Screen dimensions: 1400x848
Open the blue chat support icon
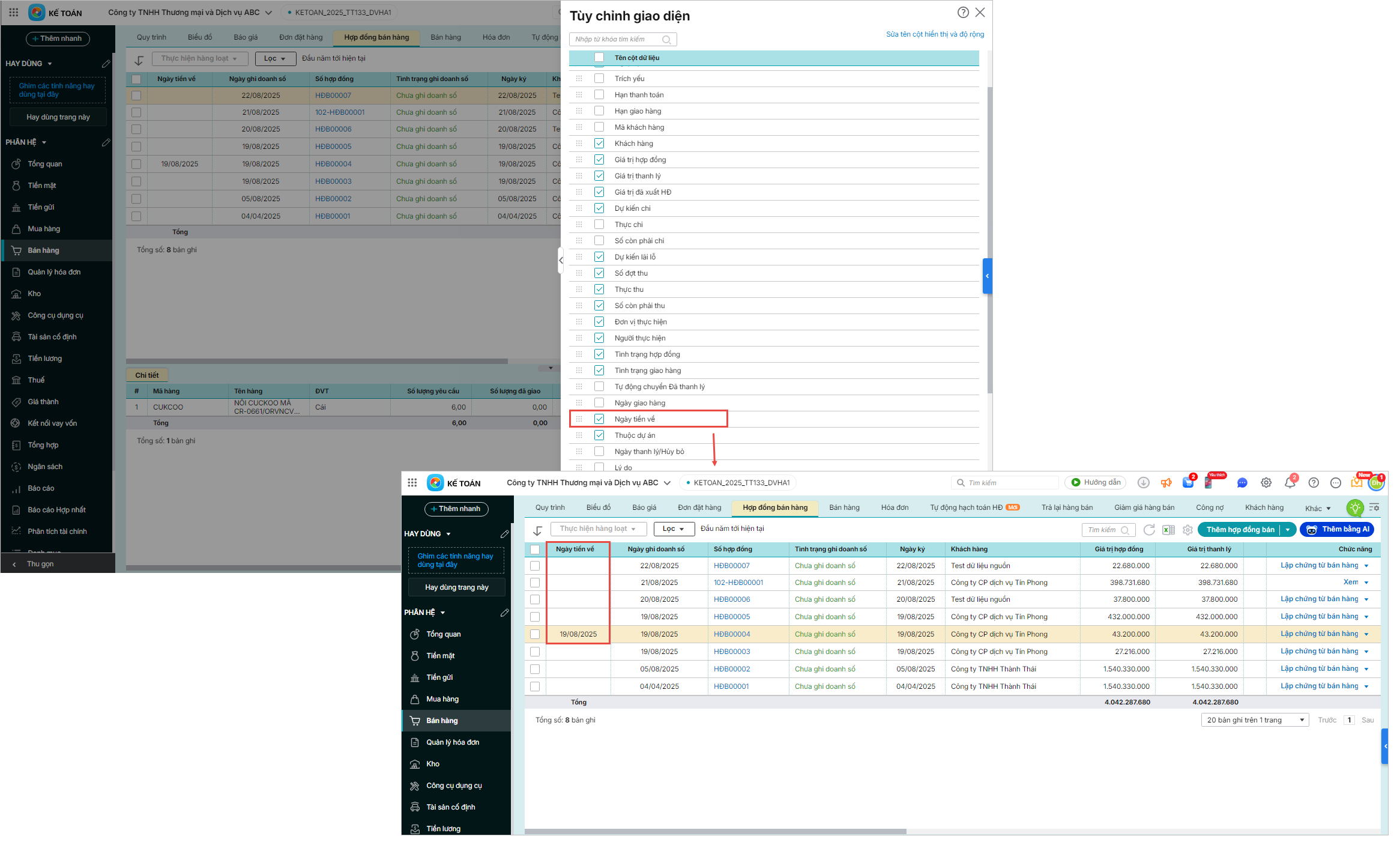coord(1242,483)
